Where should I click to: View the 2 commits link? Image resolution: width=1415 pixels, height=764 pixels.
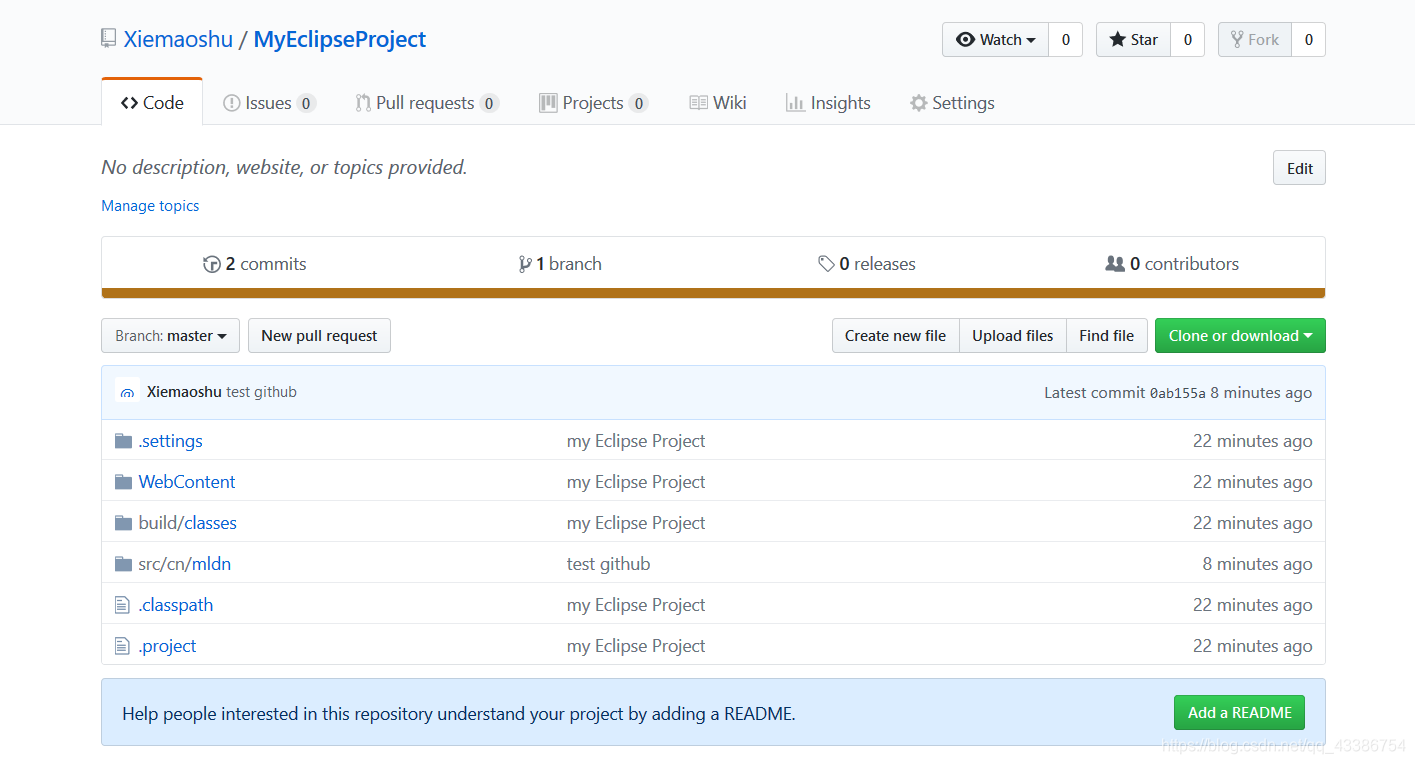255,264
